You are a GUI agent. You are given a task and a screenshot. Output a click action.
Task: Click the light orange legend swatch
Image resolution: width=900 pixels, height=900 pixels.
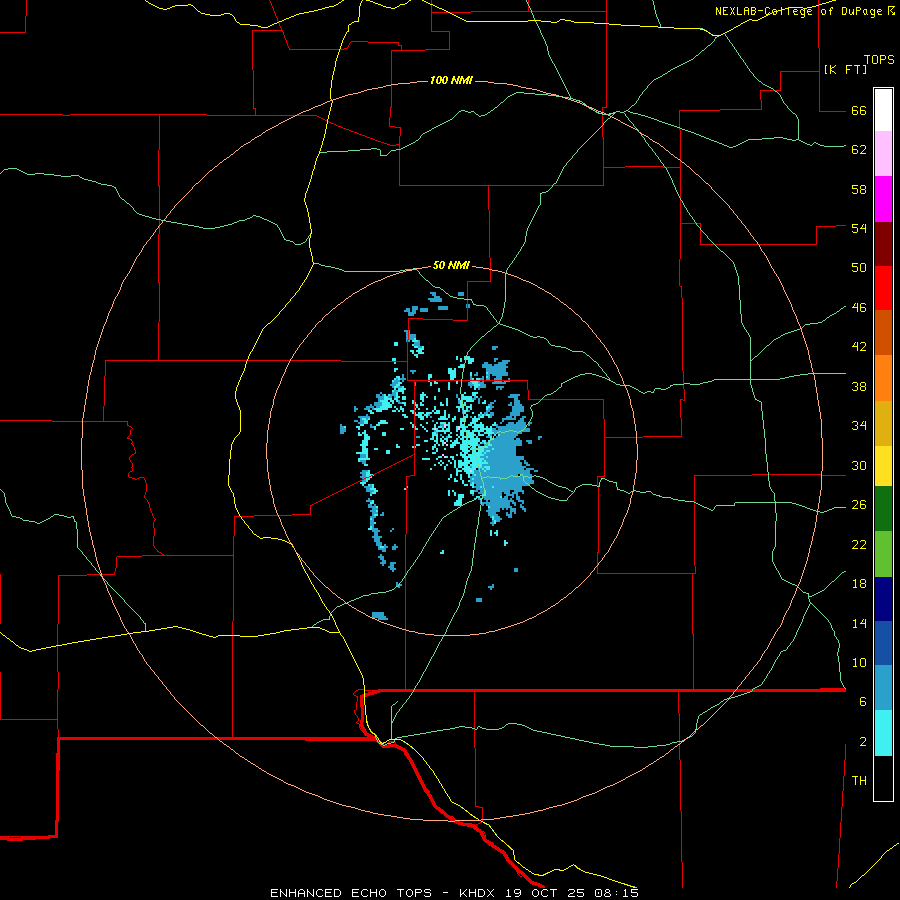point(883,378)
